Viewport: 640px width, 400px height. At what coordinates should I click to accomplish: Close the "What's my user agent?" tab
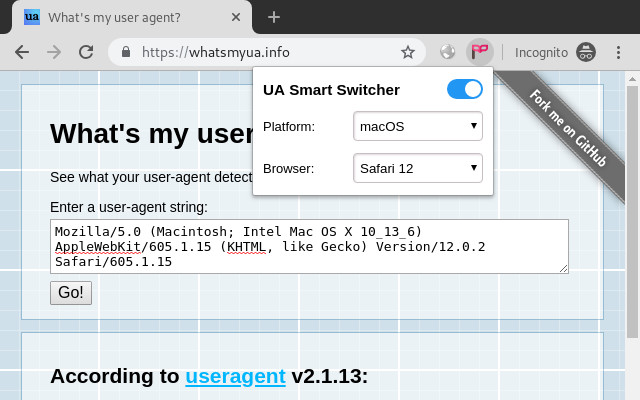[x=236, y=17]
